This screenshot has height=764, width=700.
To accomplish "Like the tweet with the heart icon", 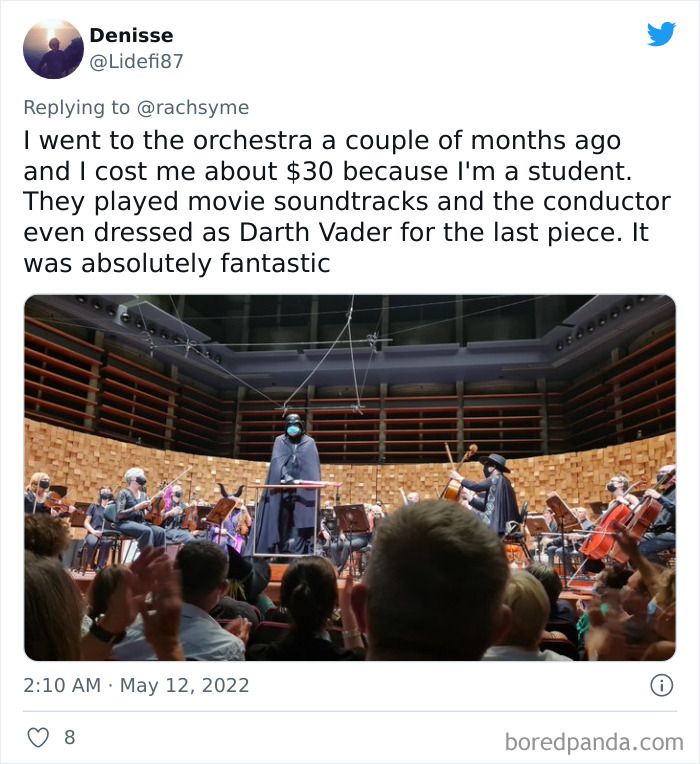I will 38,737.
